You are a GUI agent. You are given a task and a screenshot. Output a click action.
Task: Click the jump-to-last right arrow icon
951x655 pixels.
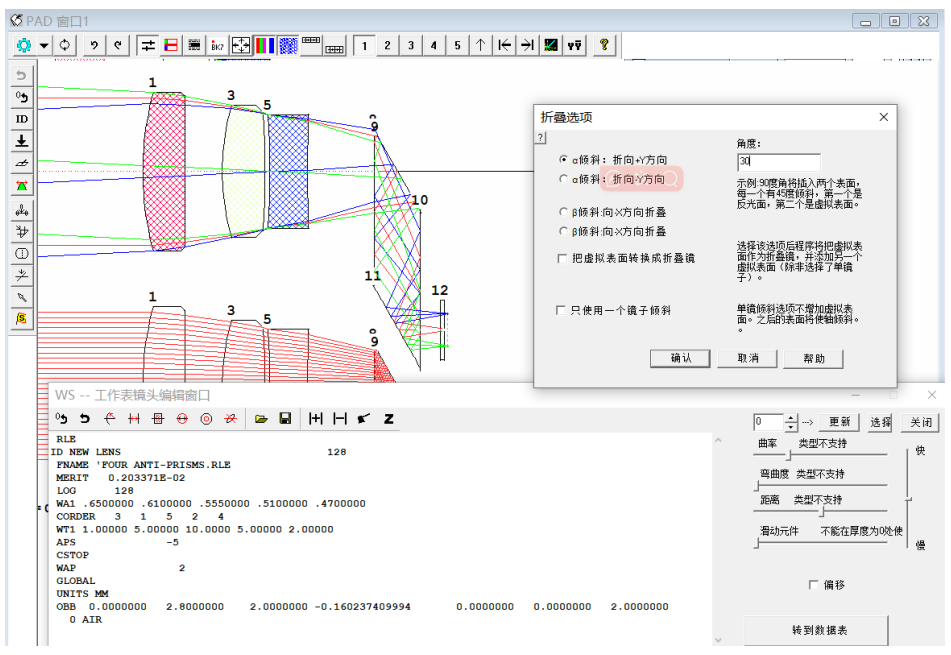tap(527, 45)
